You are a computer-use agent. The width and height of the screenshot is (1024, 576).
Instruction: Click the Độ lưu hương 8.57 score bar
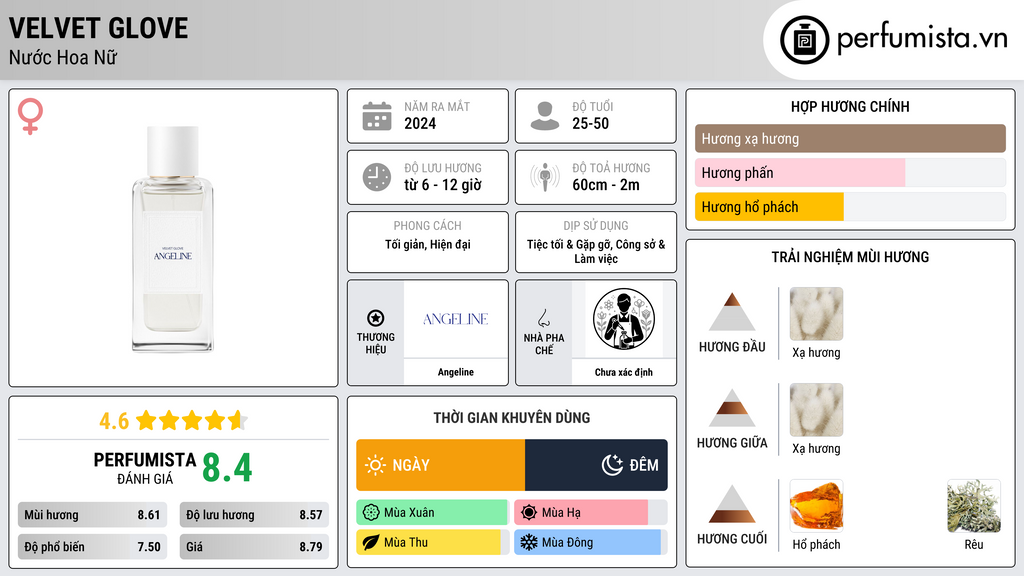click(x=254, y=515)
